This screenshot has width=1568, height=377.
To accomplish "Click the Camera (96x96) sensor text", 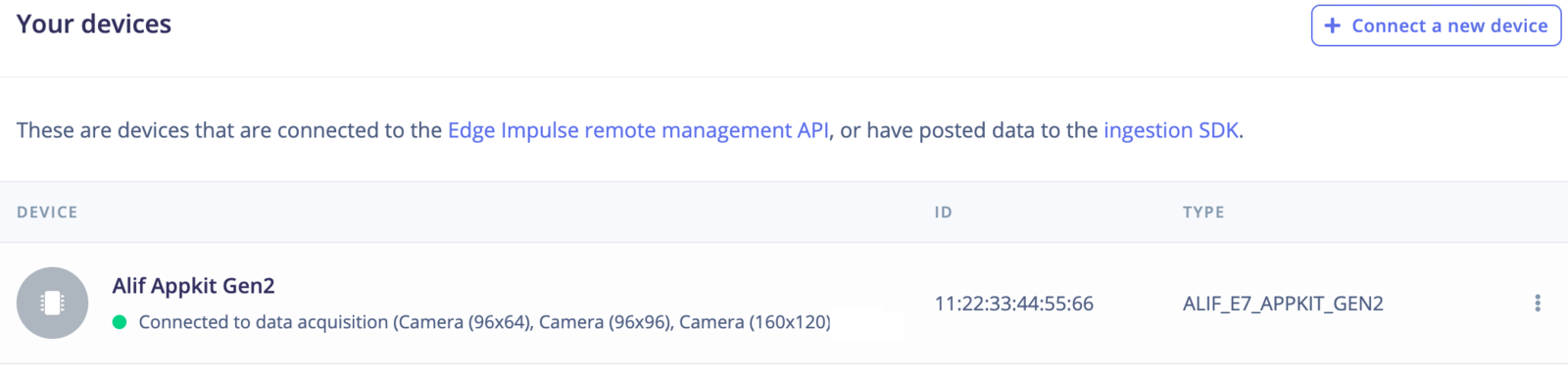I will (x=606, y=322).
